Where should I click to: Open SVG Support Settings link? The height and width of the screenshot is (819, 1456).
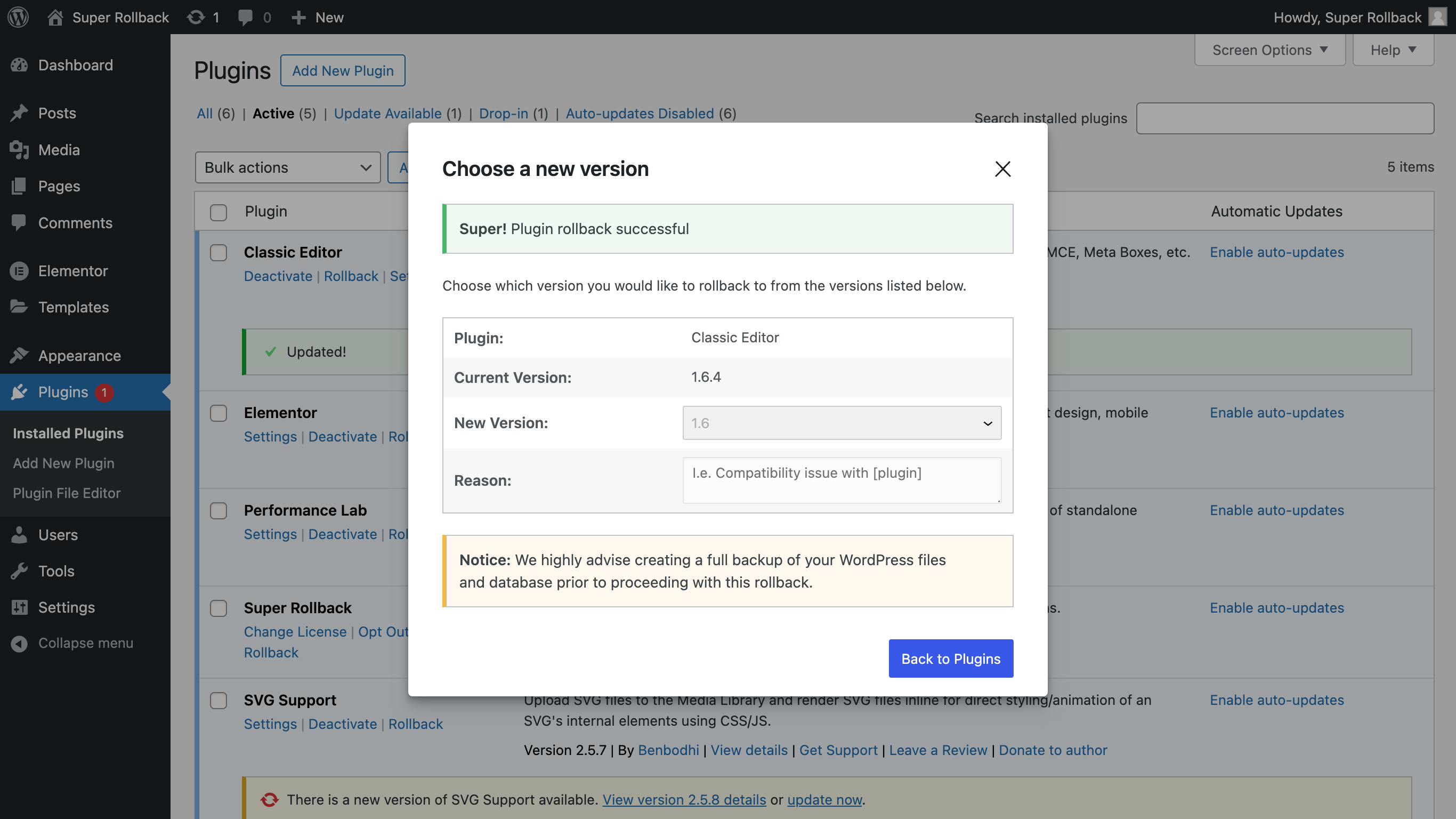pos(270,724)
